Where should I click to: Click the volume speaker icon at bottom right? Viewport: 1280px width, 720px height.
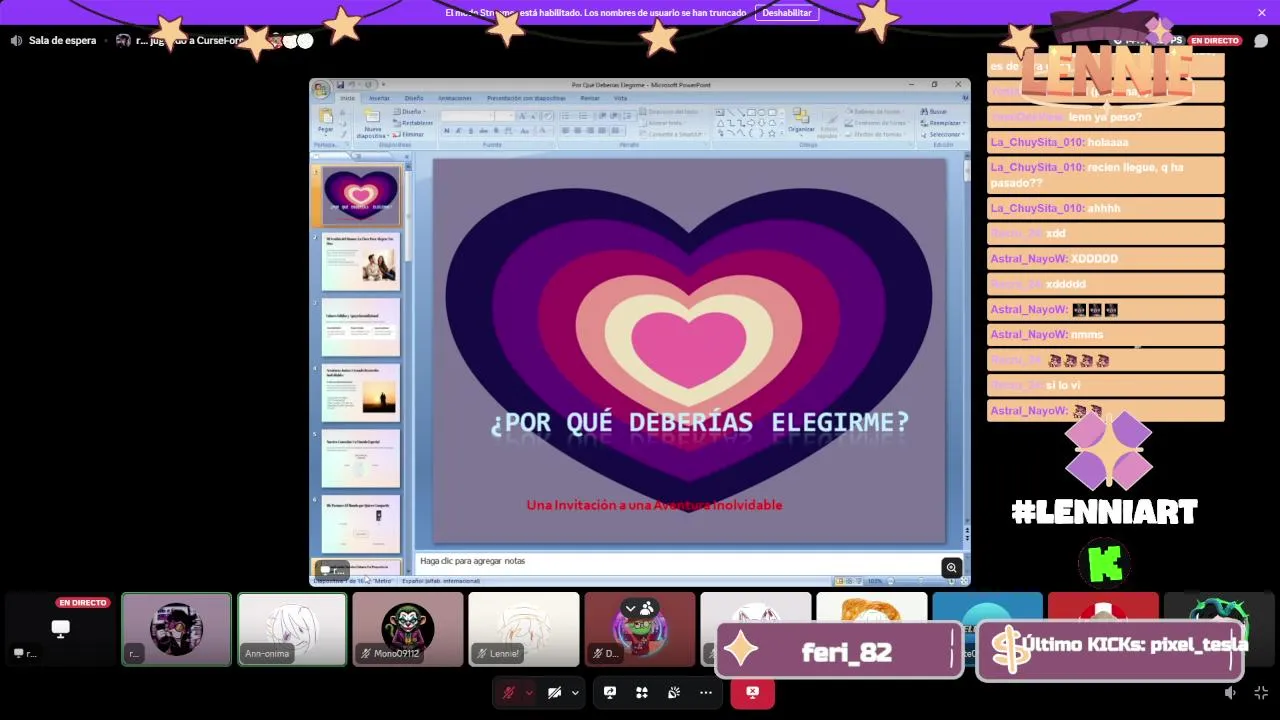1231,692
